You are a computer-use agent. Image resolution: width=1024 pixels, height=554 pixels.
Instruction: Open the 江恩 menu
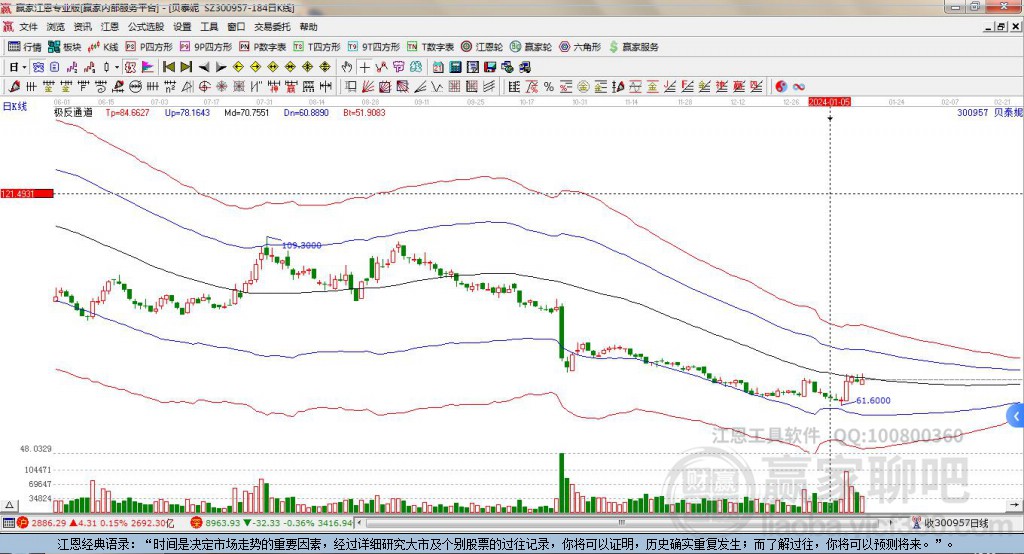pos(110,27)
